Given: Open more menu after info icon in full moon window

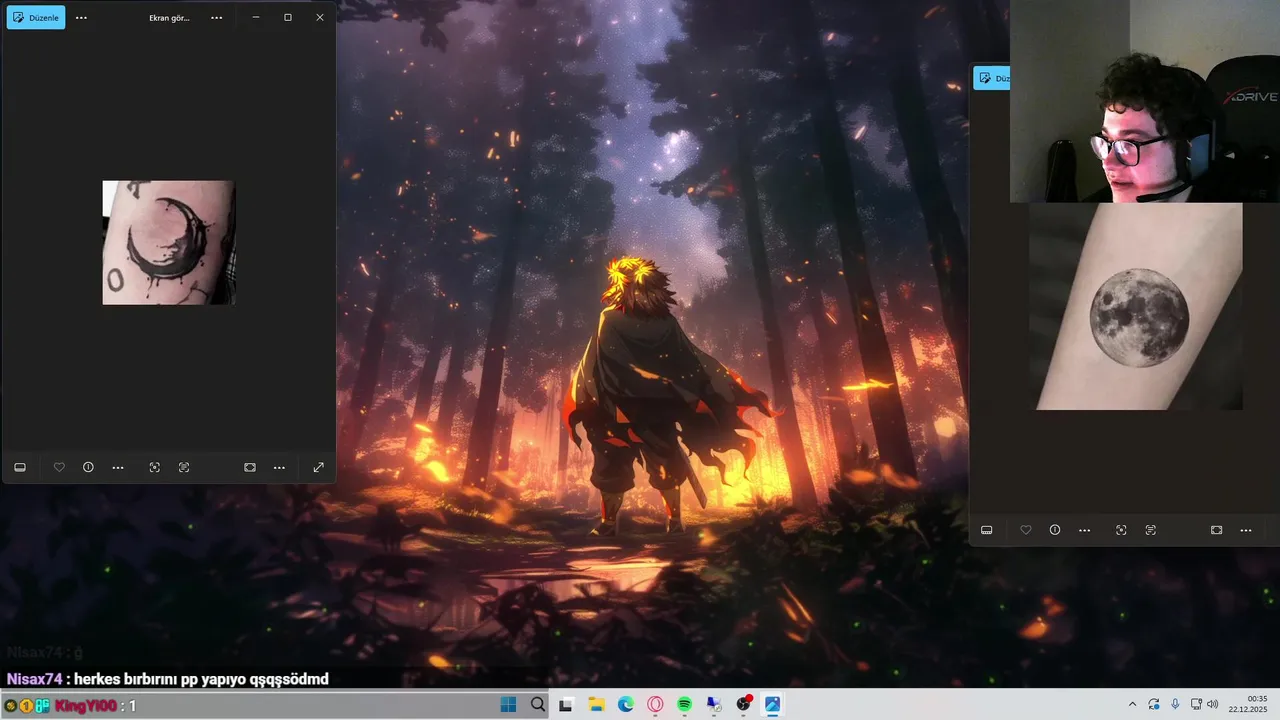Looking at the screenshot, I should (1084, 530).
